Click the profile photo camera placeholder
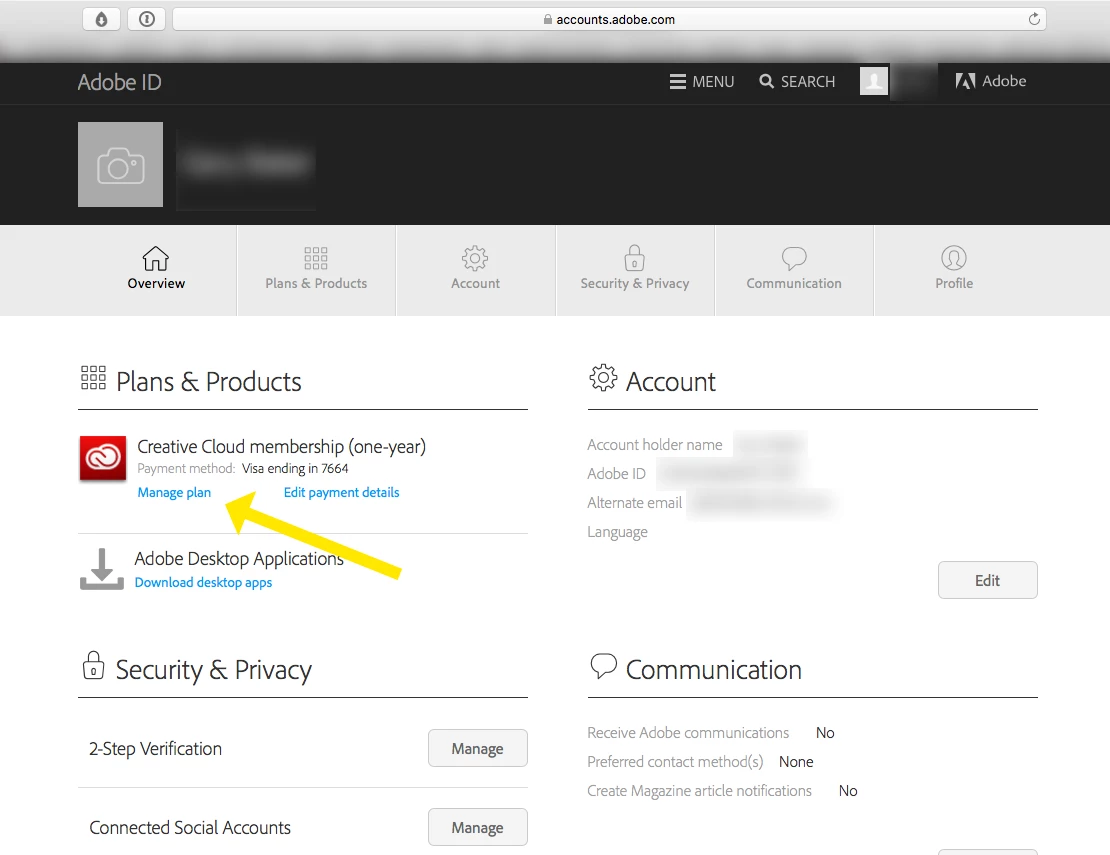This screenshot has width=1110, height=855. tap(120, 164)
